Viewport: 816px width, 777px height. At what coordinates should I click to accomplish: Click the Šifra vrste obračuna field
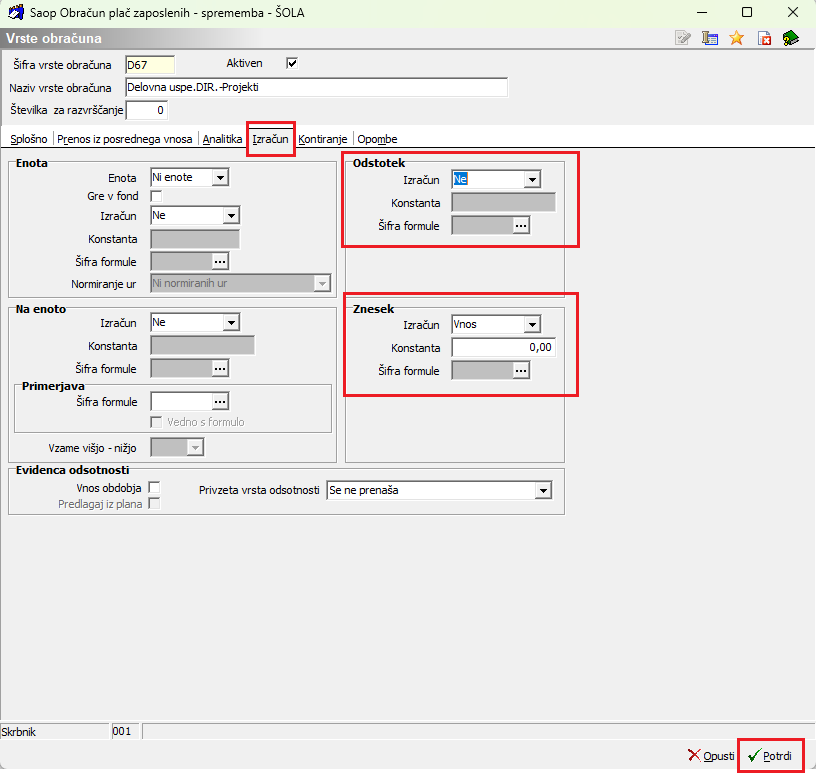150,65
